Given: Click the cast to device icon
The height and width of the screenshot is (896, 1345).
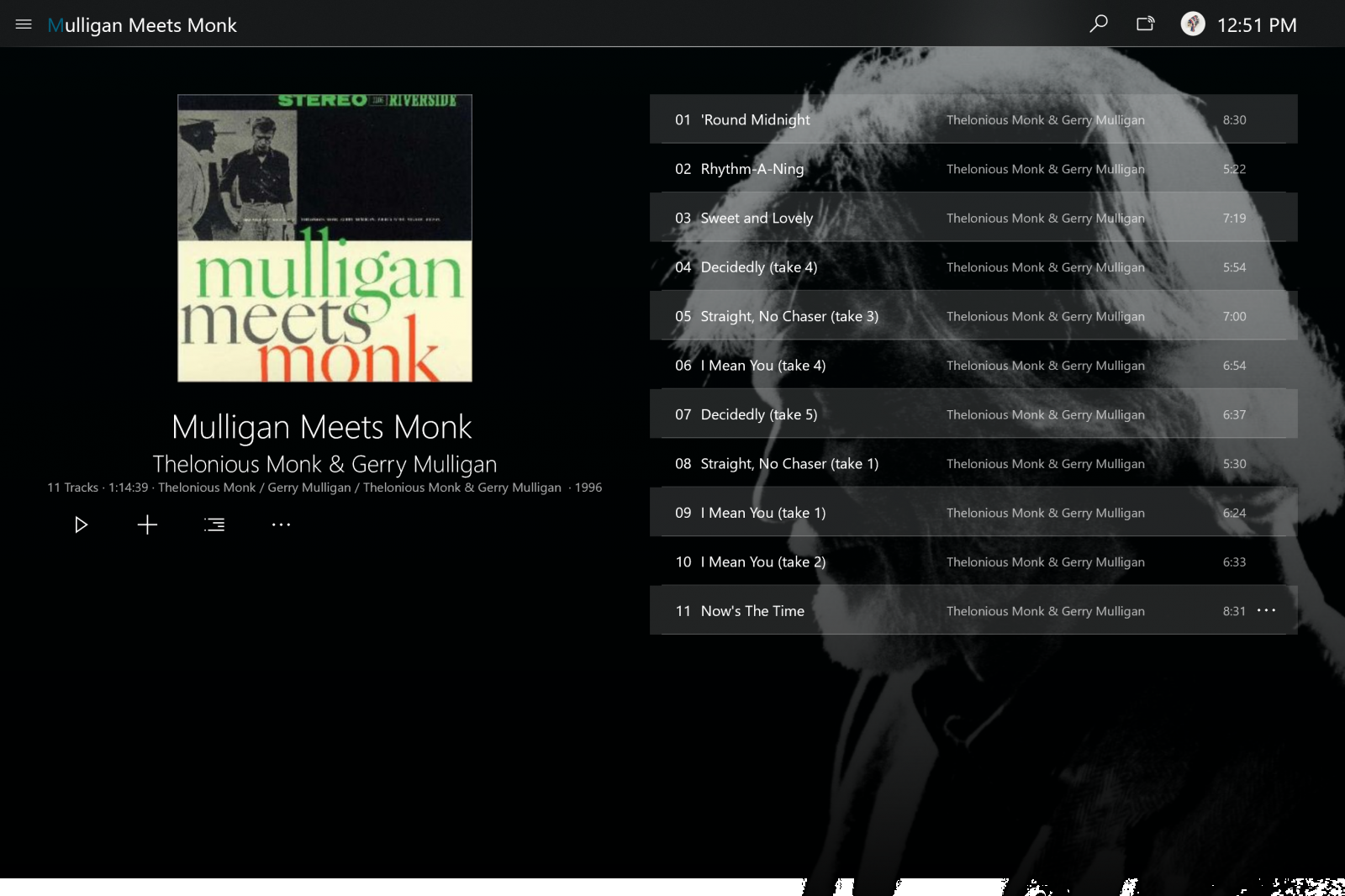Looking at the screenshot, I should 1146,24.
